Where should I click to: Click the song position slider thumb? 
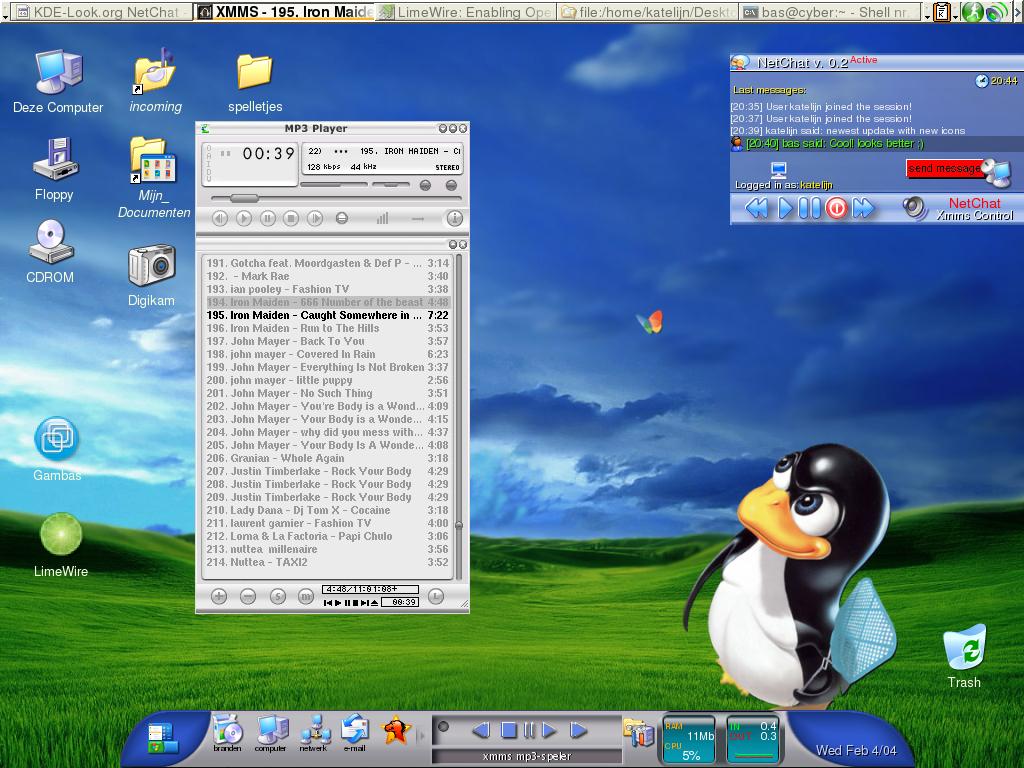tap(244, 198)
